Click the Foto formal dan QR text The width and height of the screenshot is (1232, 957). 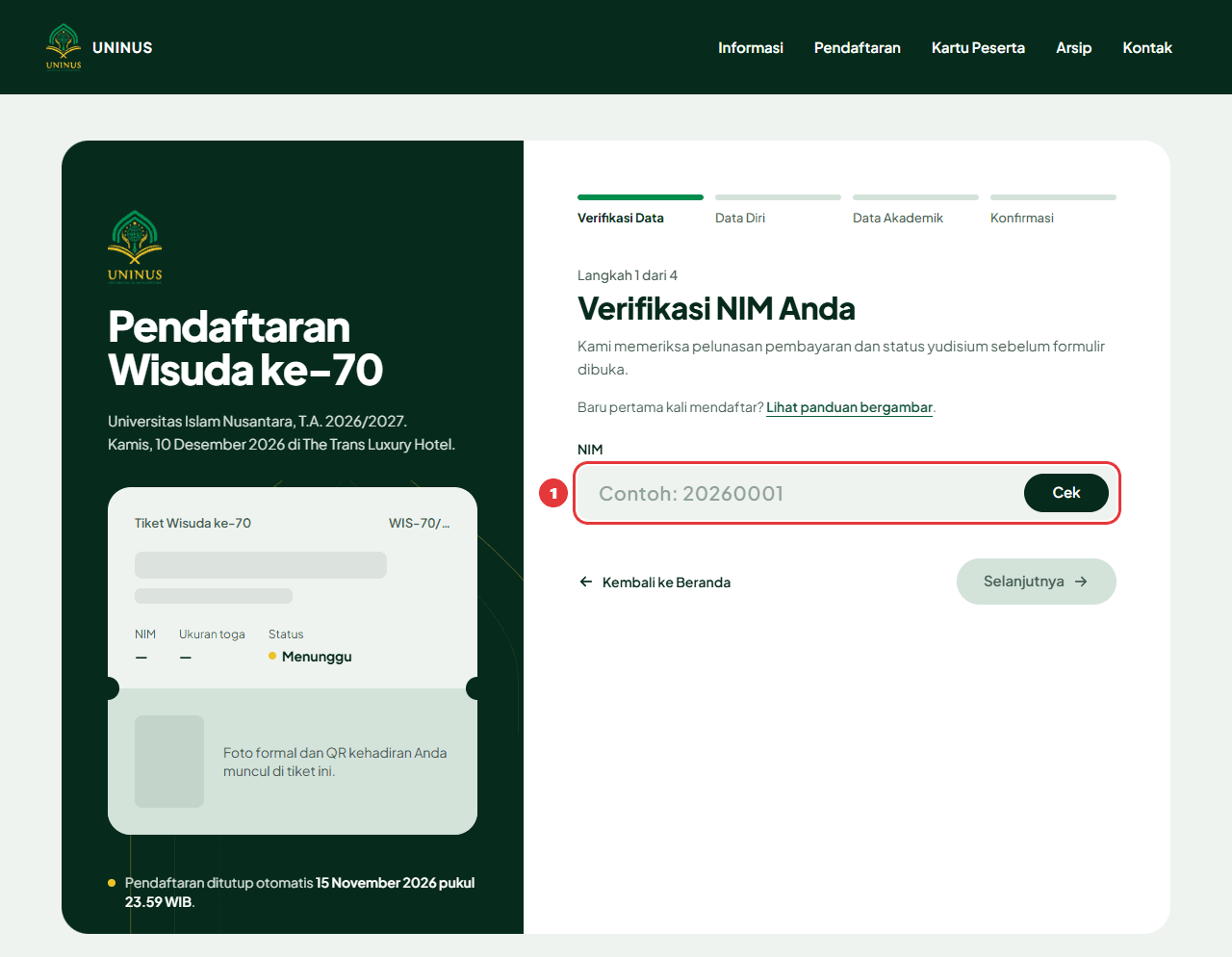tap(335, 762)
